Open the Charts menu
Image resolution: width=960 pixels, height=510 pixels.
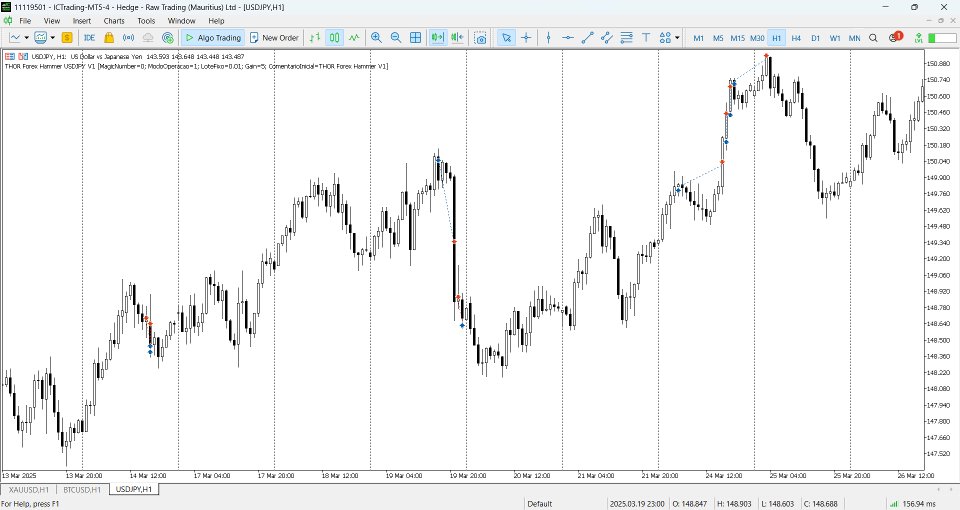(114, 20)
